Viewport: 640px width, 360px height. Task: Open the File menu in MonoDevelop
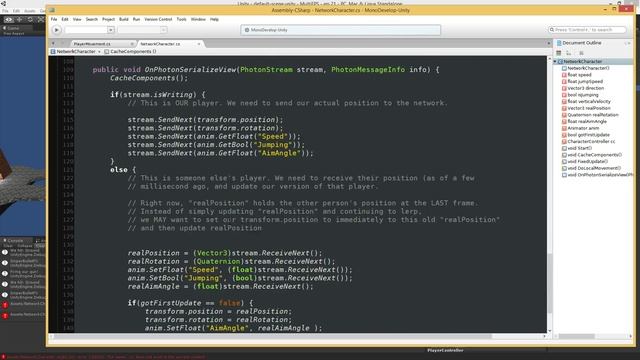54,19
